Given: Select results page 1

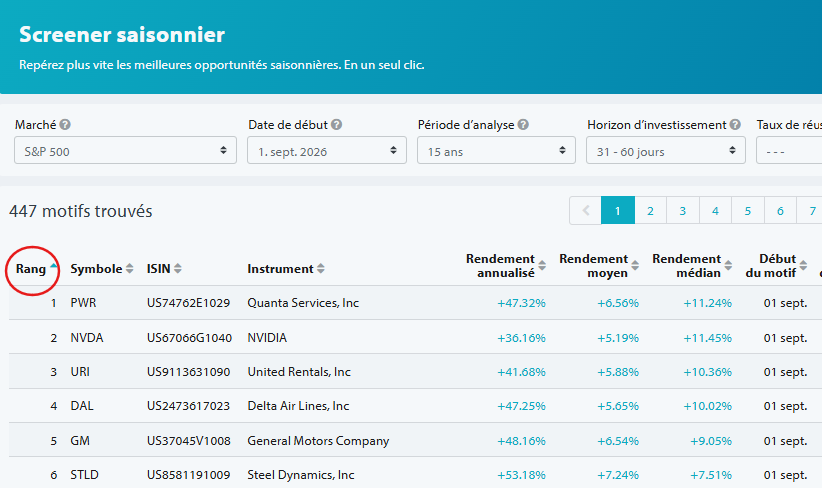Looking at the screenshot, I should (618, 211).
